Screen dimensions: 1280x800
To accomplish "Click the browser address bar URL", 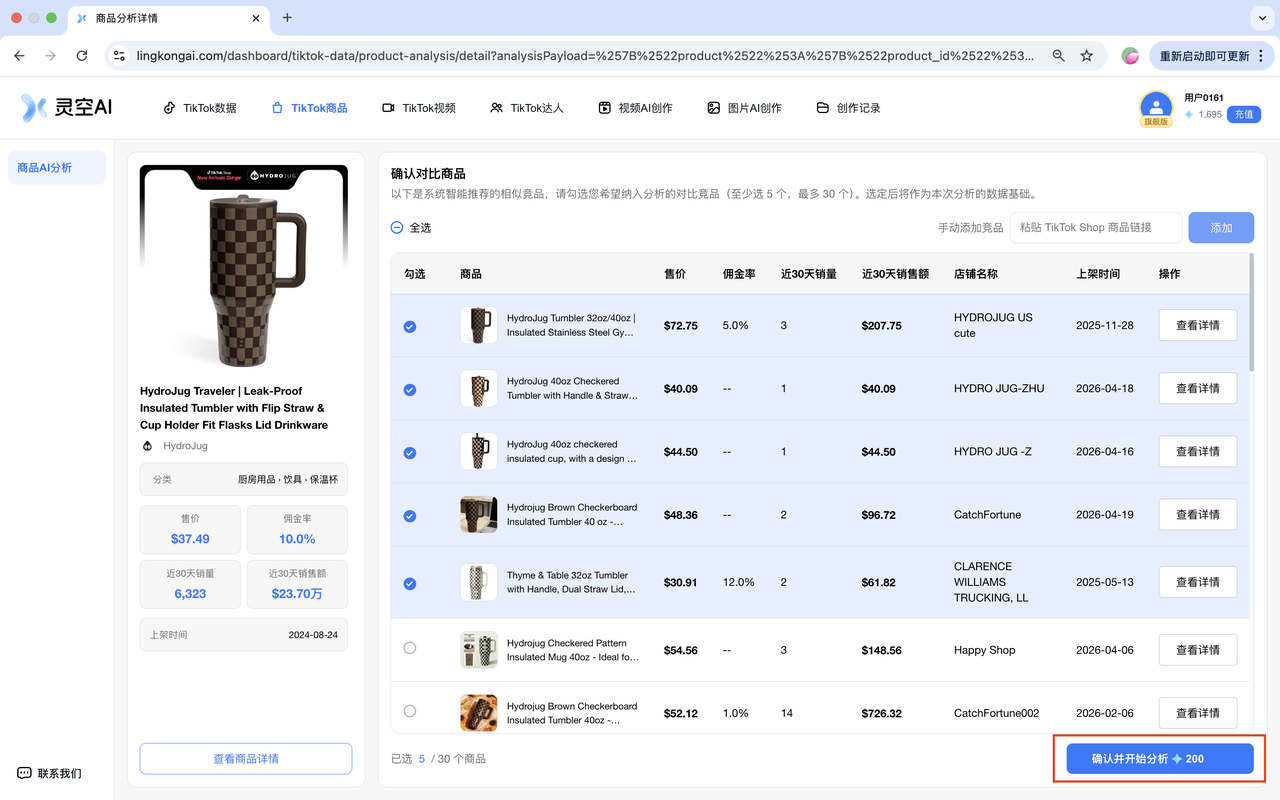I will click(585, 56).
